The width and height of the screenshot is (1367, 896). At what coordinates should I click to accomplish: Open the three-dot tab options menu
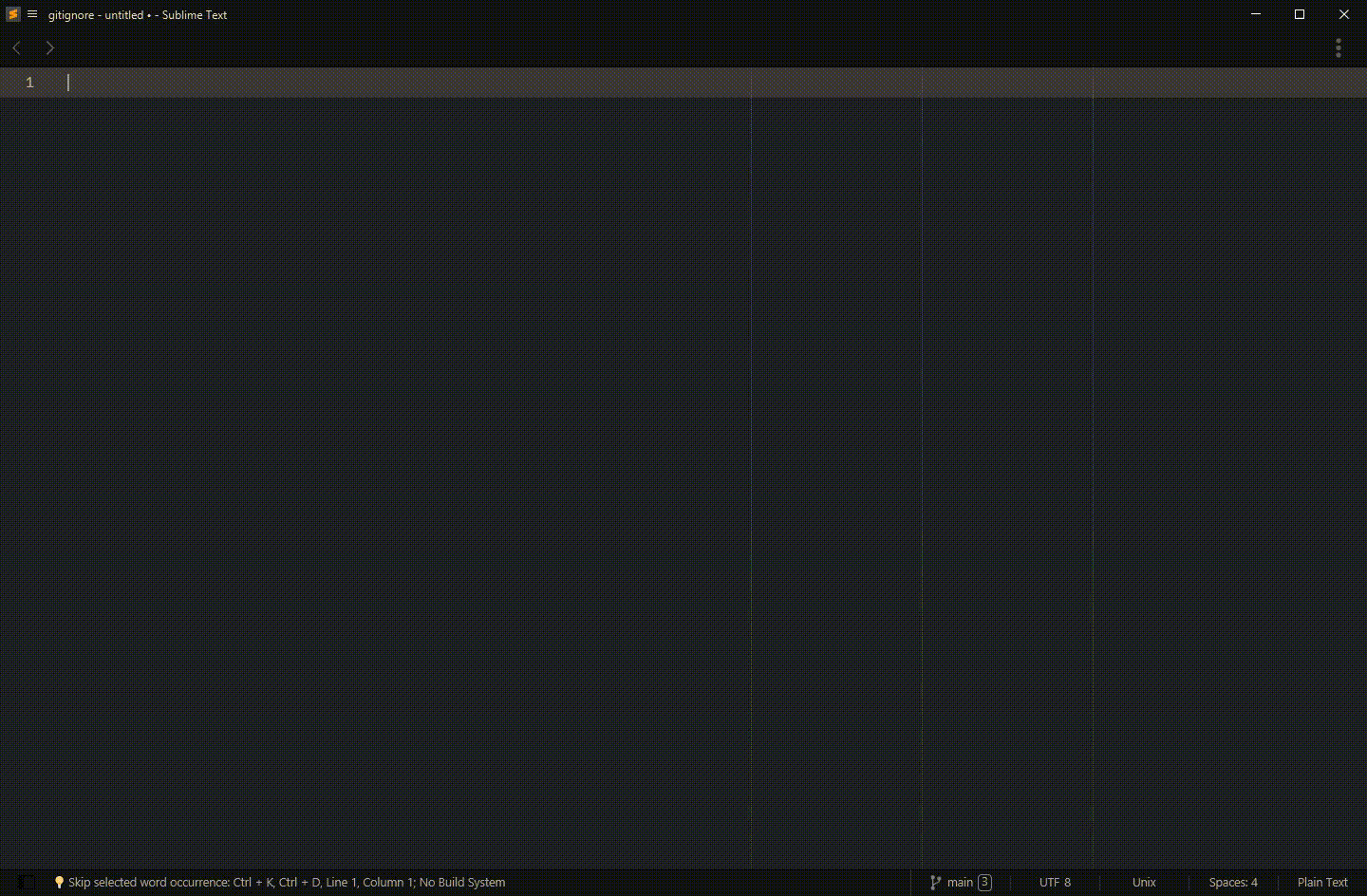point(1339,47)
